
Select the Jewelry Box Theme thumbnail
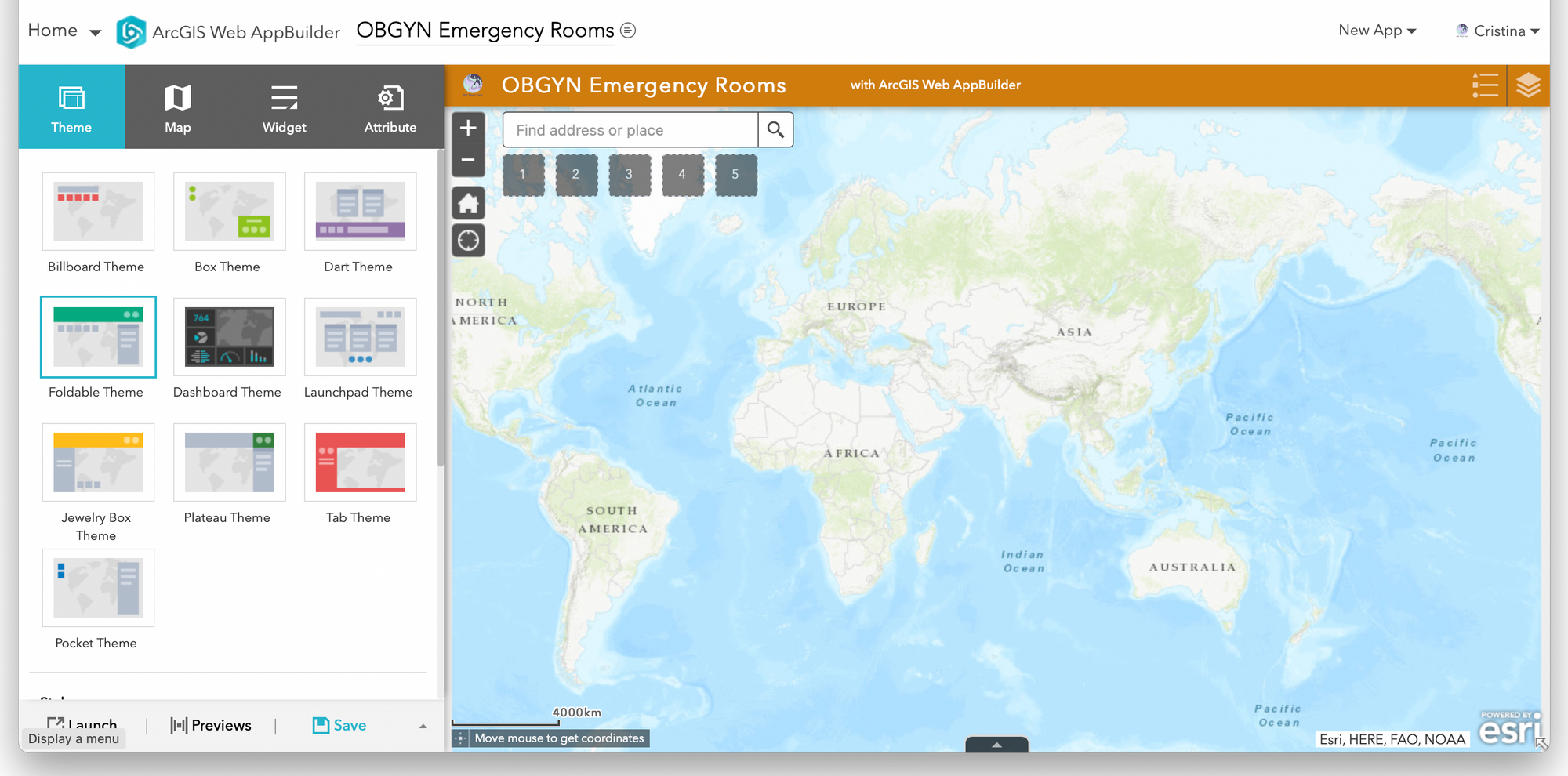tap(98, 462)
